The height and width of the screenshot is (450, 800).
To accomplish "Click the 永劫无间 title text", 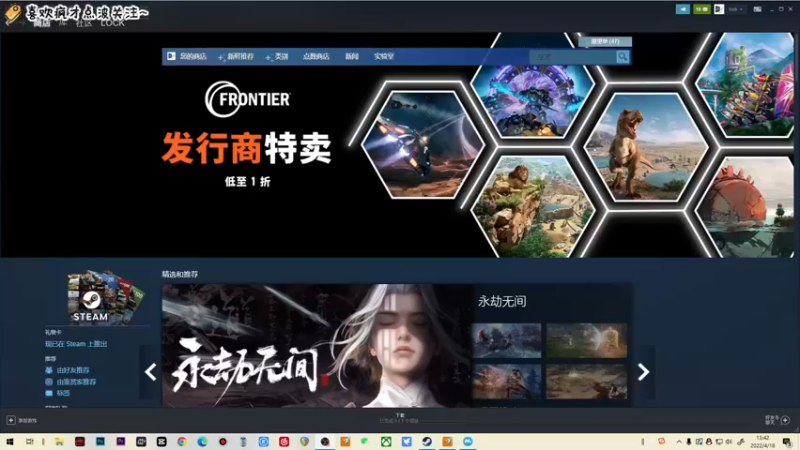I will (502, 302).
